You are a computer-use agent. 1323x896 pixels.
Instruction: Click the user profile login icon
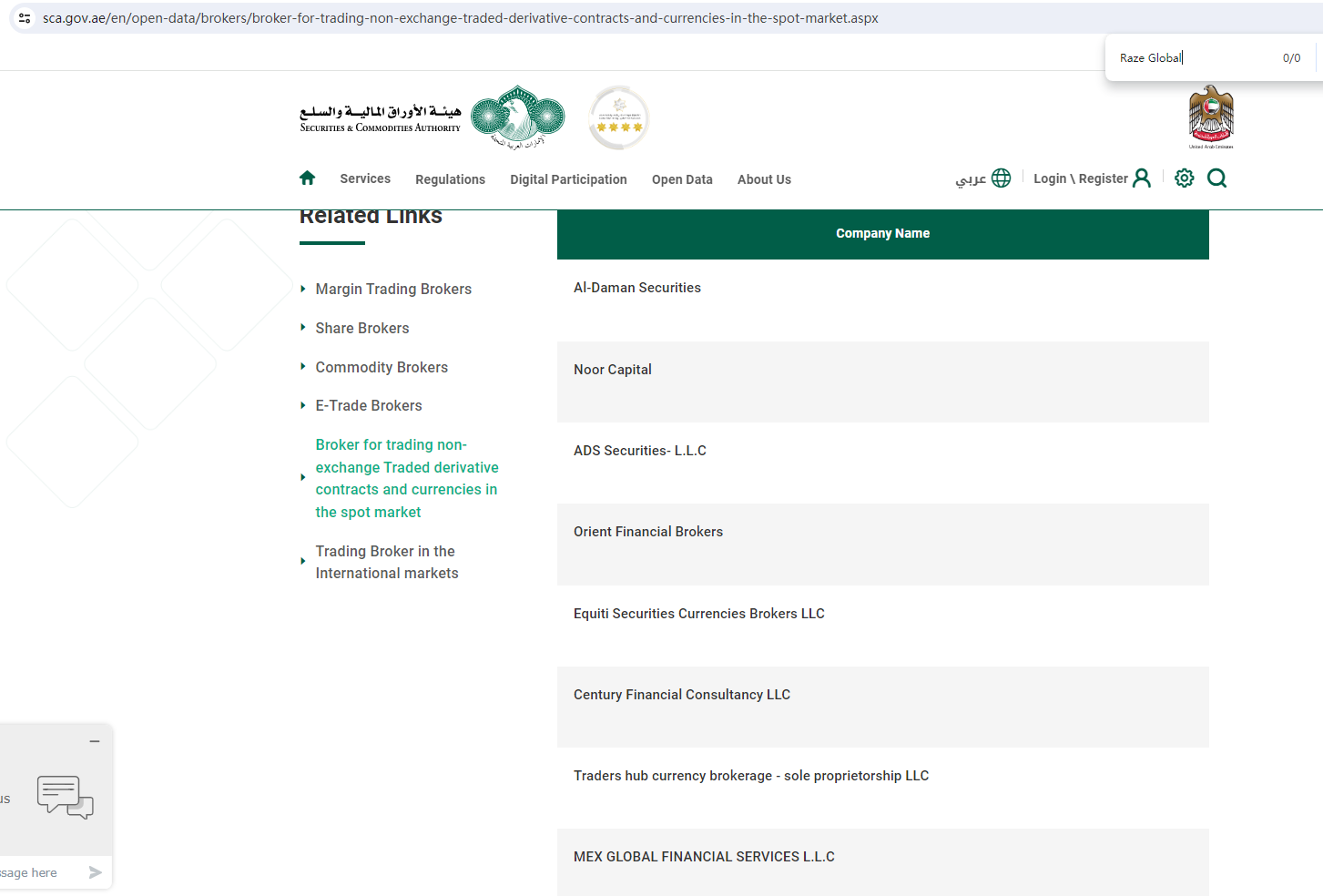pyautogui.click(x=1142, y=178)
